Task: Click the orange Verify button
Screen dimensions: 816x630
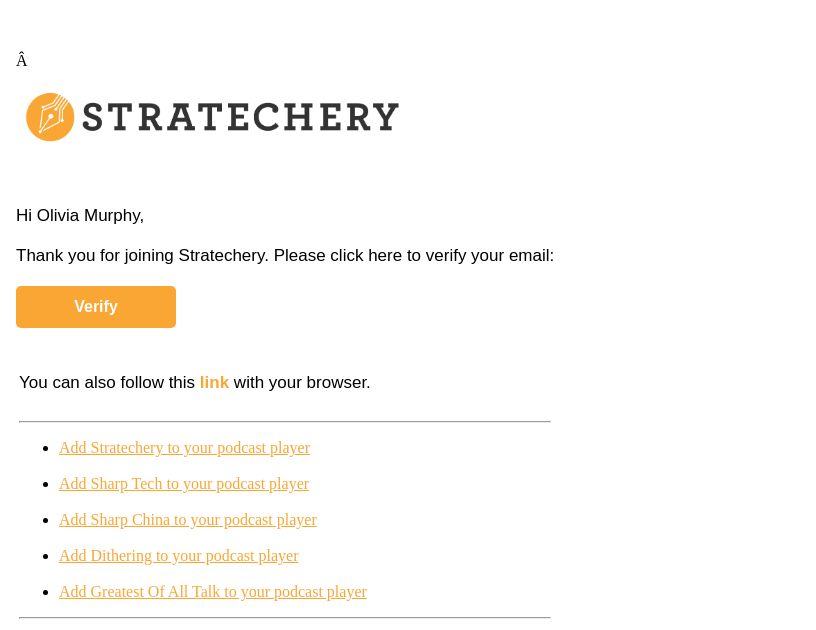Action: click(x=96, y=307)
